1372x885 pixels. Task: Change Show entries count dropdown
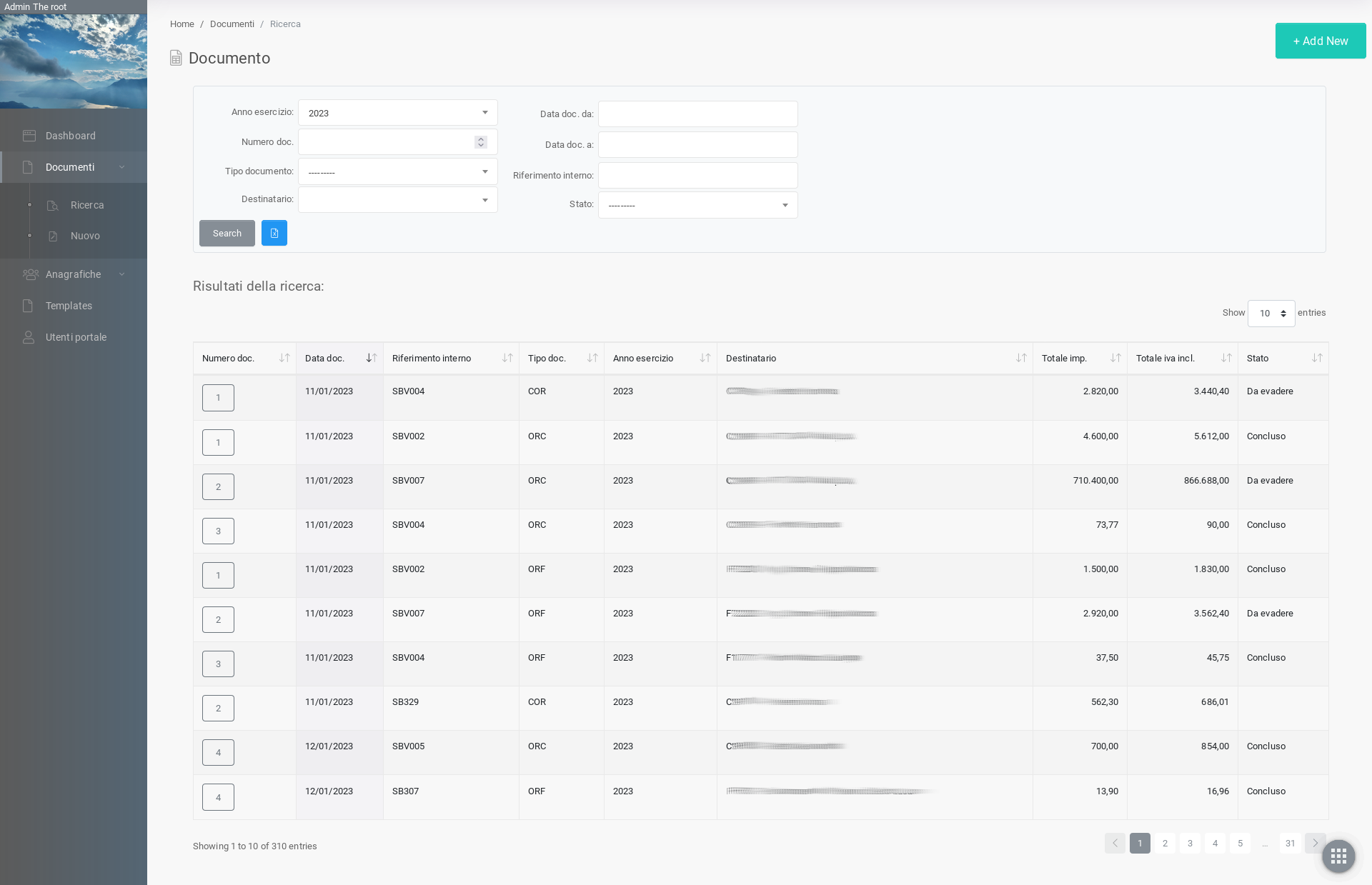(x=1271, y=314)
